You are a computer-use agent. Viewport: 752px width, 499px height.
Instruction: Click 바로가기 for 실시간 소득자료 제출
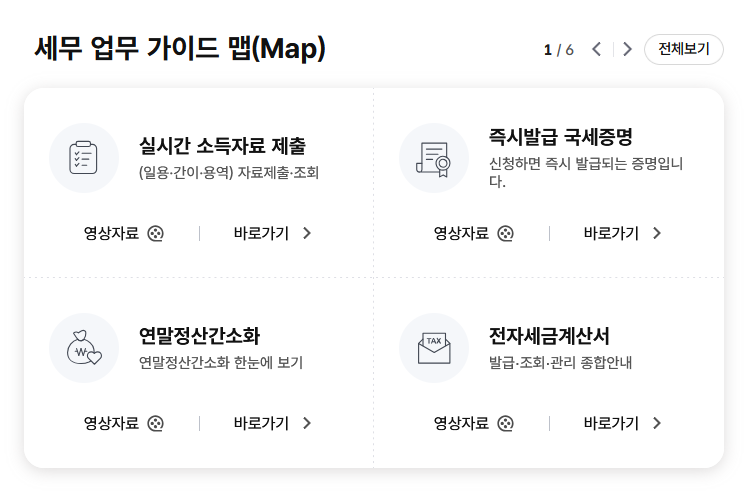[x=273, y=233]
